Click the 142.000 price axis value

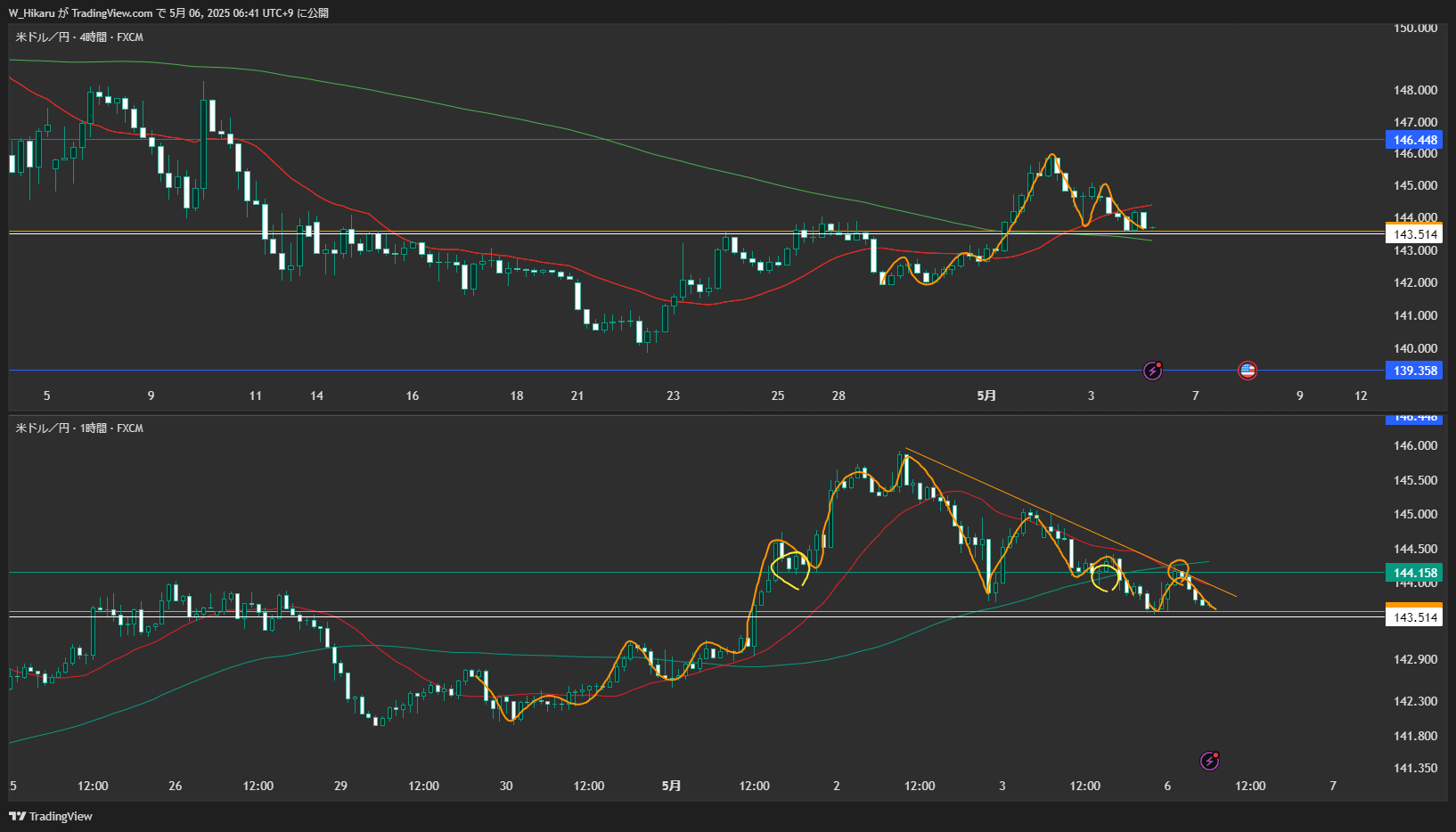[x=1415, y=282]
